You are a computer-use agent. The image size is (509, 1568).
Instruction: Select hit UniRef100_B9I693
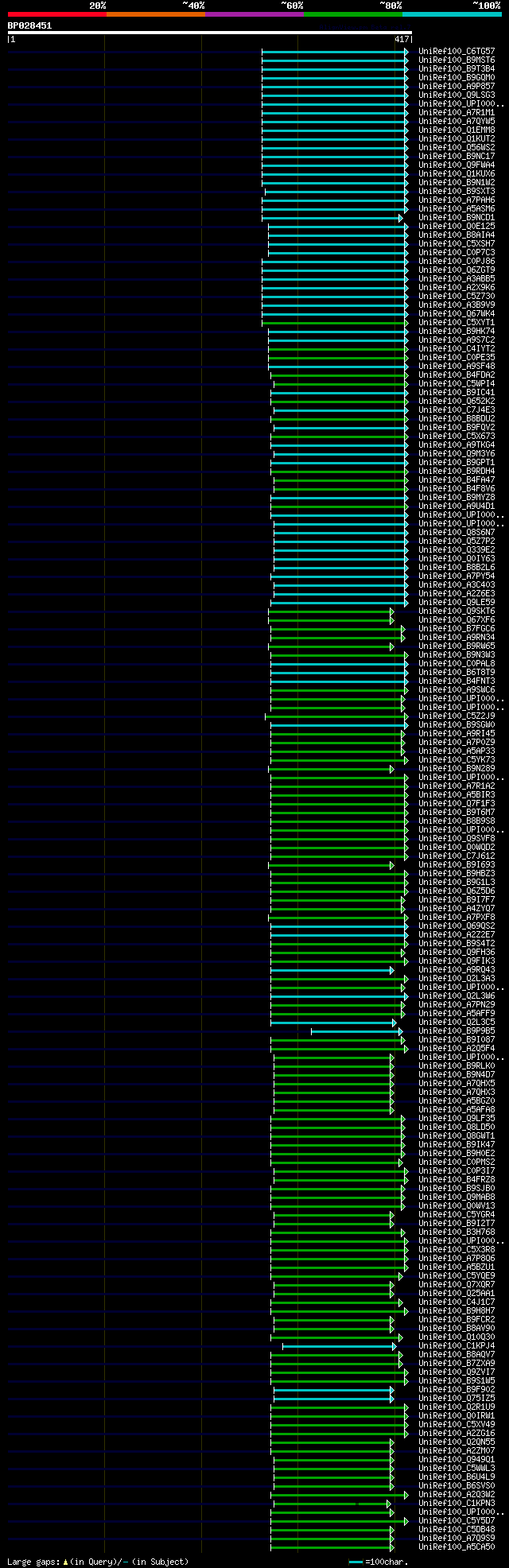coord(457,864)
